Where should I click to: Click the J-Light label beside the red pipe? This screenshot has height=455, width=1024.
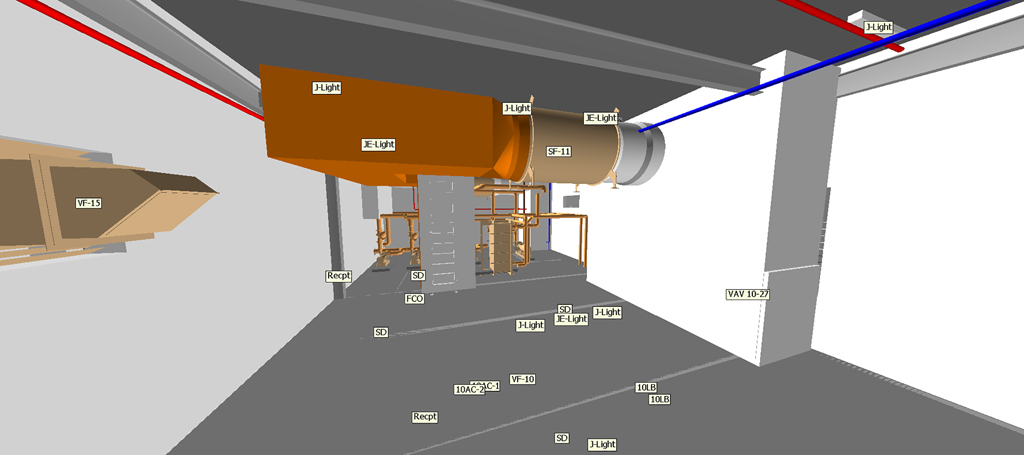[877, 27]
